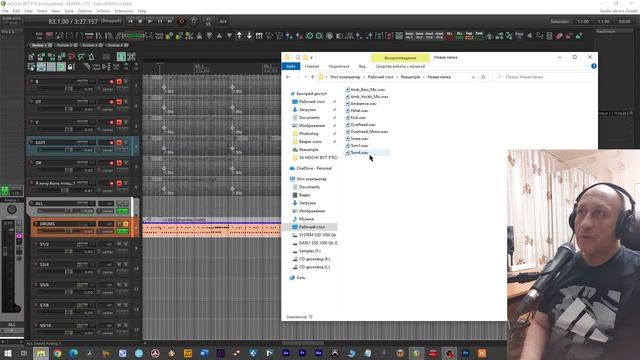Click the Stop transport button
640x360 pixels.
point(140,21)
